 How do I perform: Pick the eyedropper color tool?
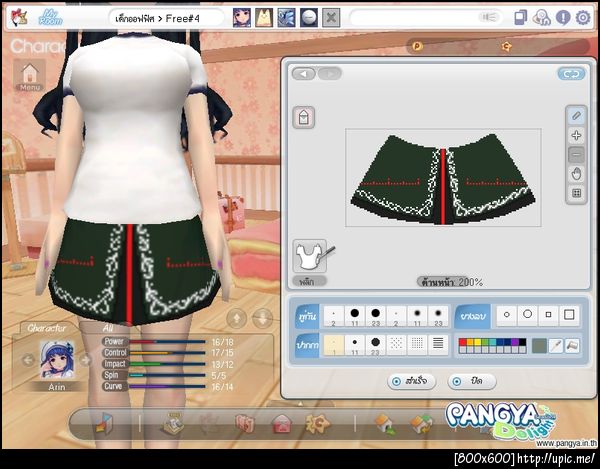(x=555, y=346)
